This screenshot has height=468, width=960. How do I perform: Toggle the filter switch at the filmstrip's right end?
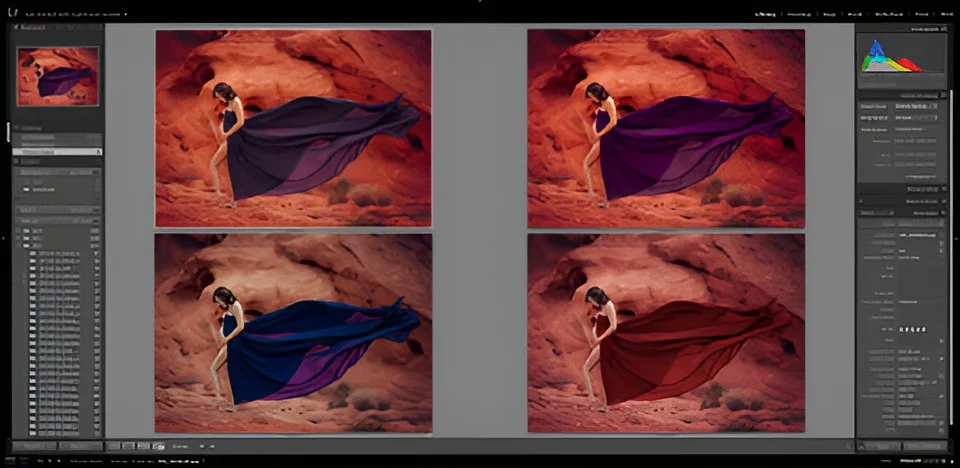[948, 461]
